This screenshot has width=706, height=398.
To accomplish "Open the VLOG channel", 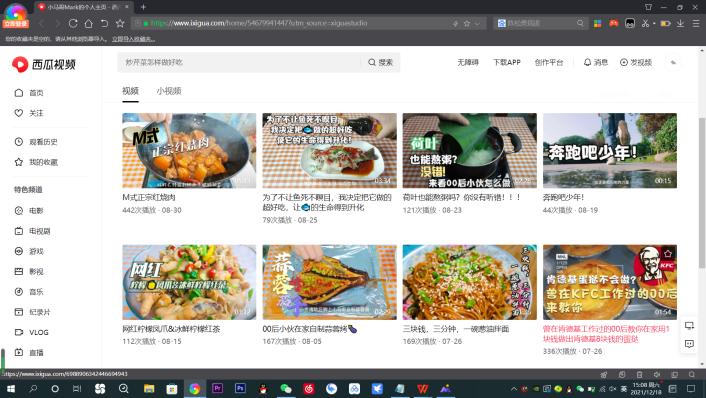I will pos(32,332).
